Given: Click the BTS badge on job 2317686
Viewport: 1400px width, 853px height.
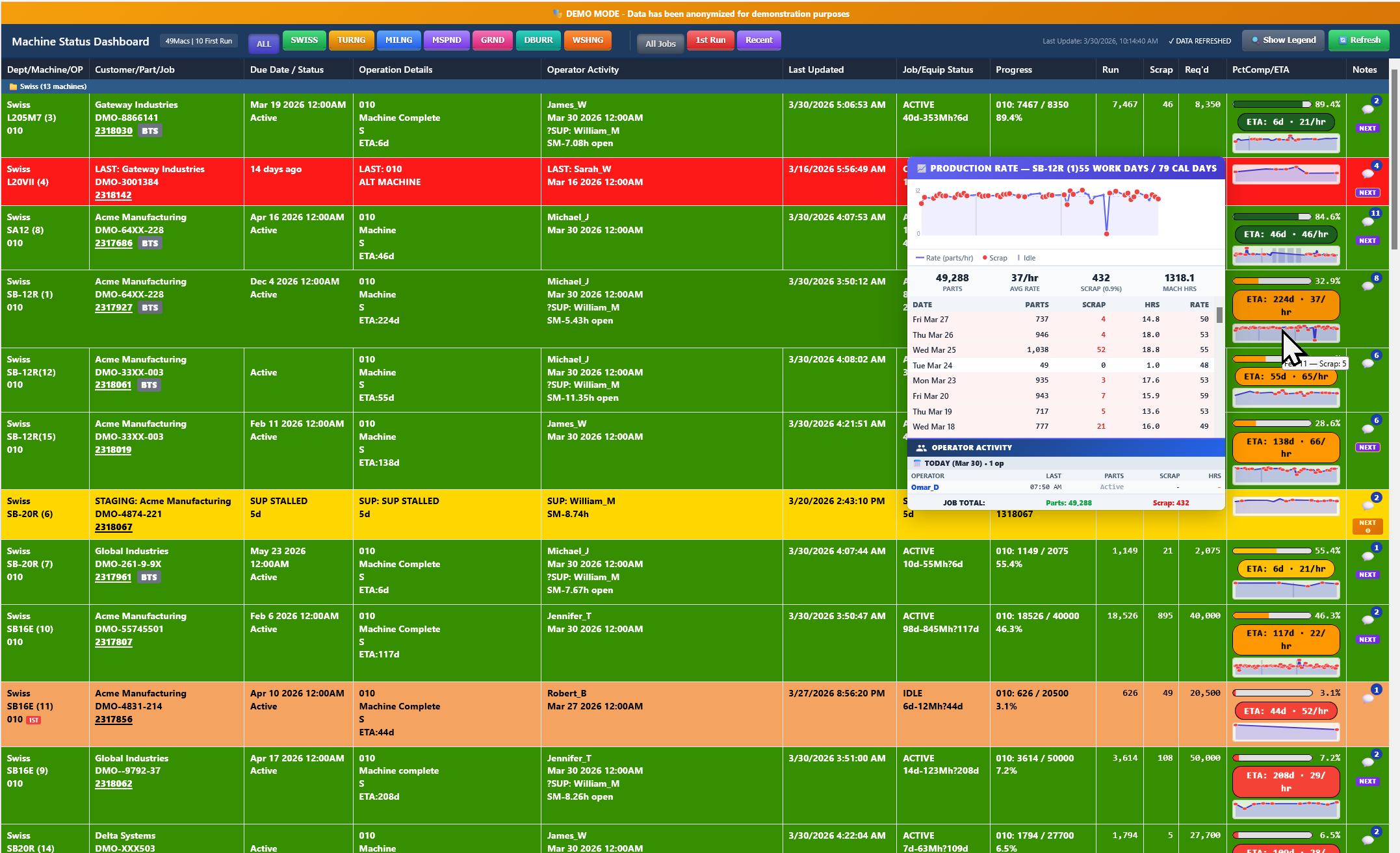Looking at the screenshot, I should (x=150, y=243).
